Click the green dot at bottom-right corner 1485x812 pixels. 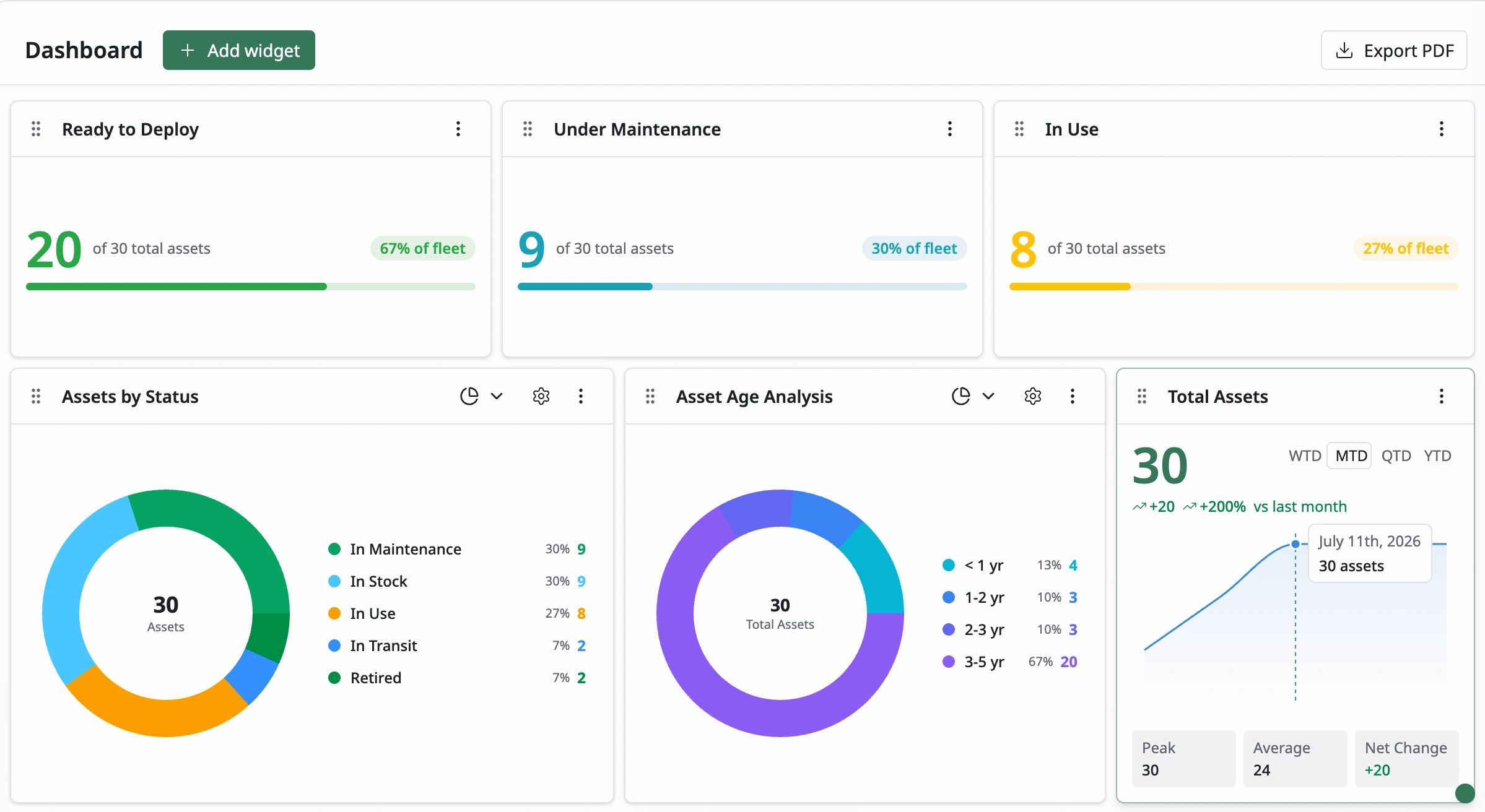point(1465,793)
